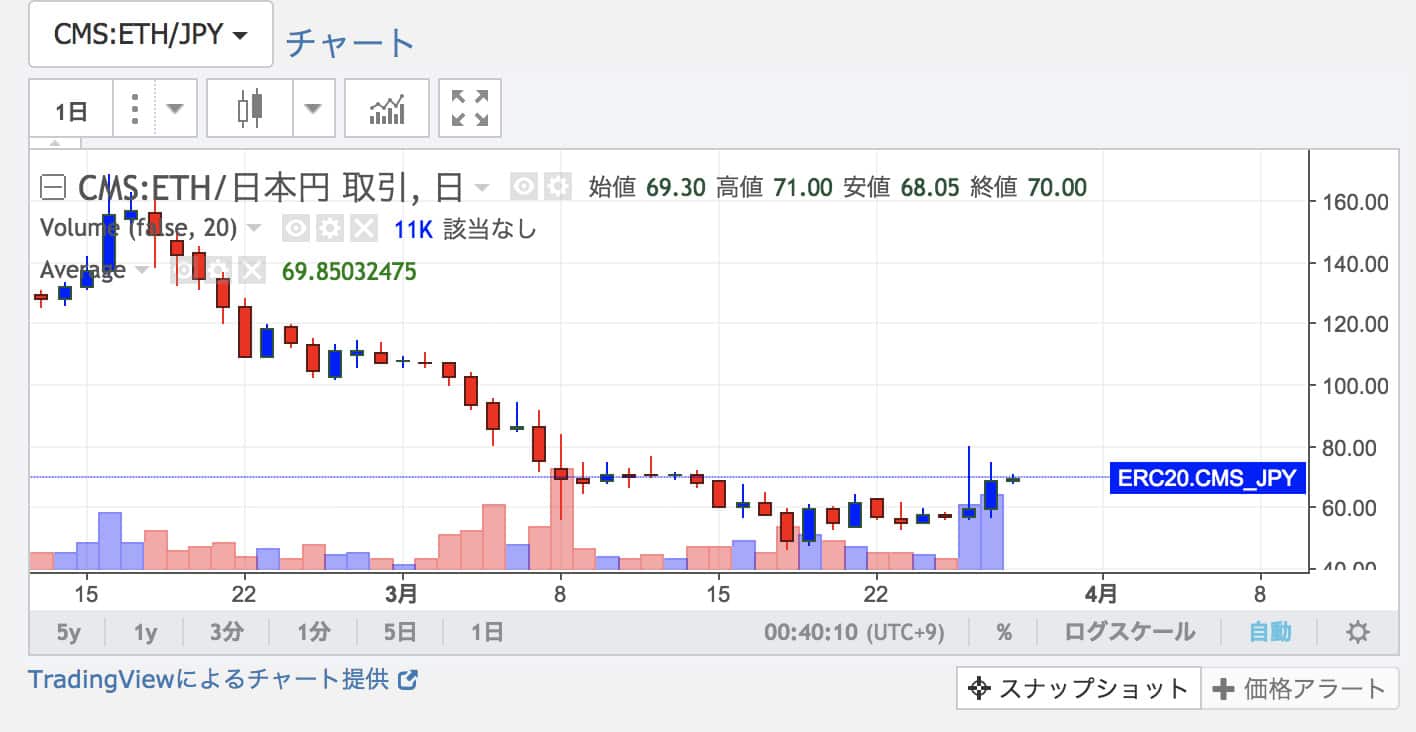Image resolution: width=1416 pixels, height=732 pixels.
Task: Click the external link icon beside TradingView
Action: (x=407, y=680)
